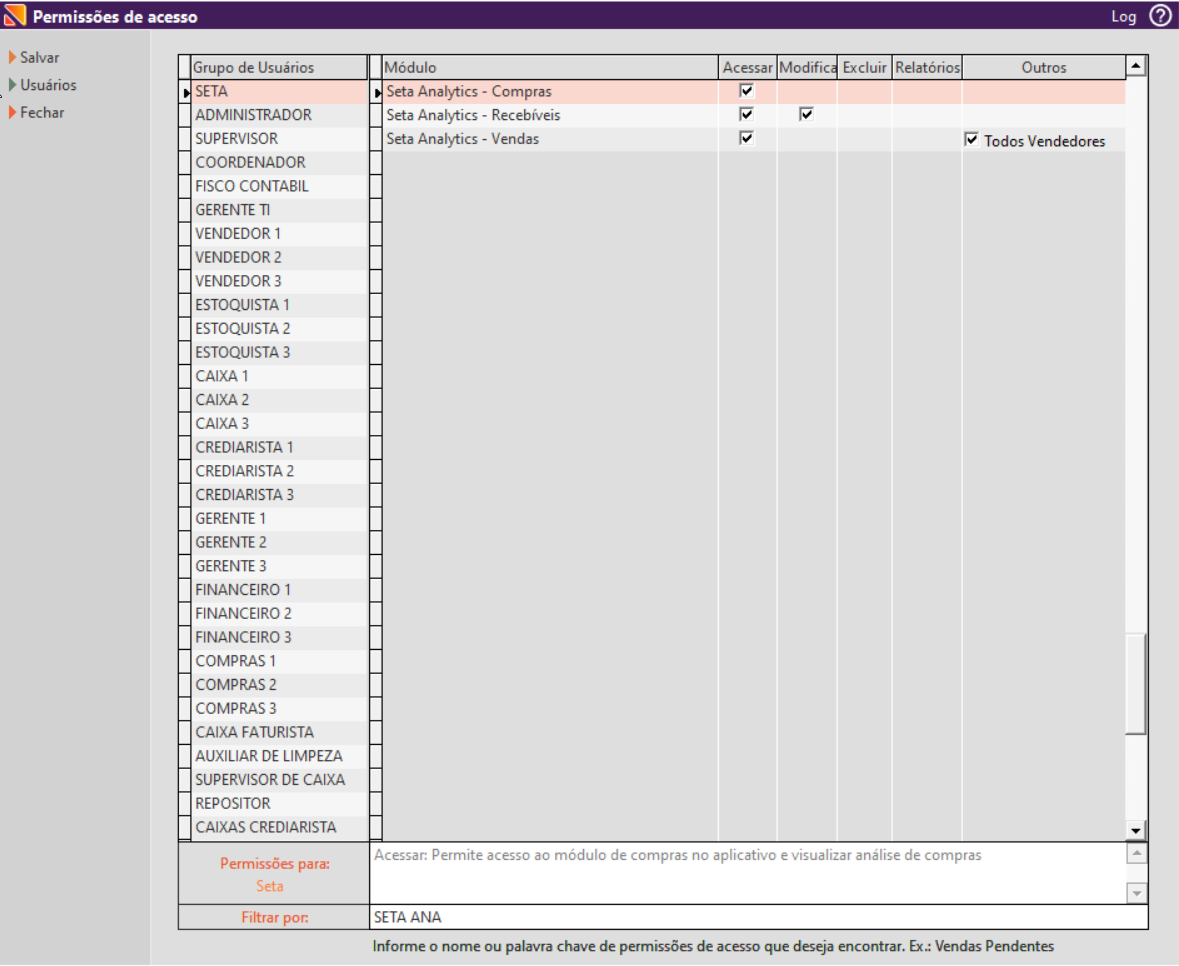The image size is (1179, 966).
Task: Click the Modificar column header
Action: (807, 68)
